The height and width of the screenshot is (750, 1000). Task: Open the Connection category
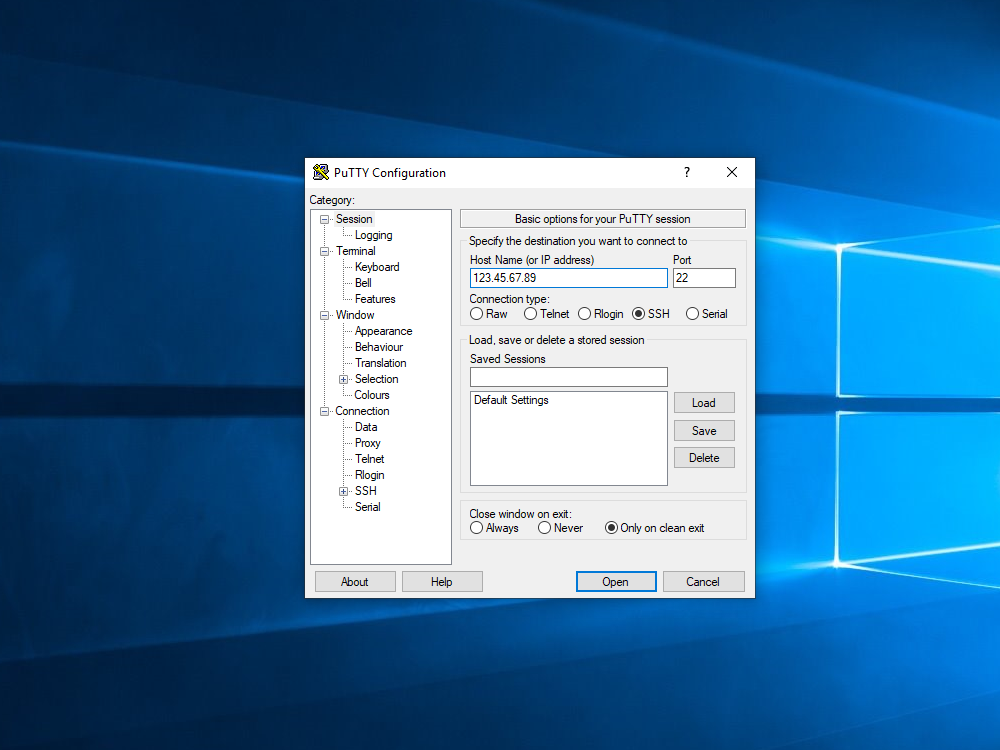(362, 411)
